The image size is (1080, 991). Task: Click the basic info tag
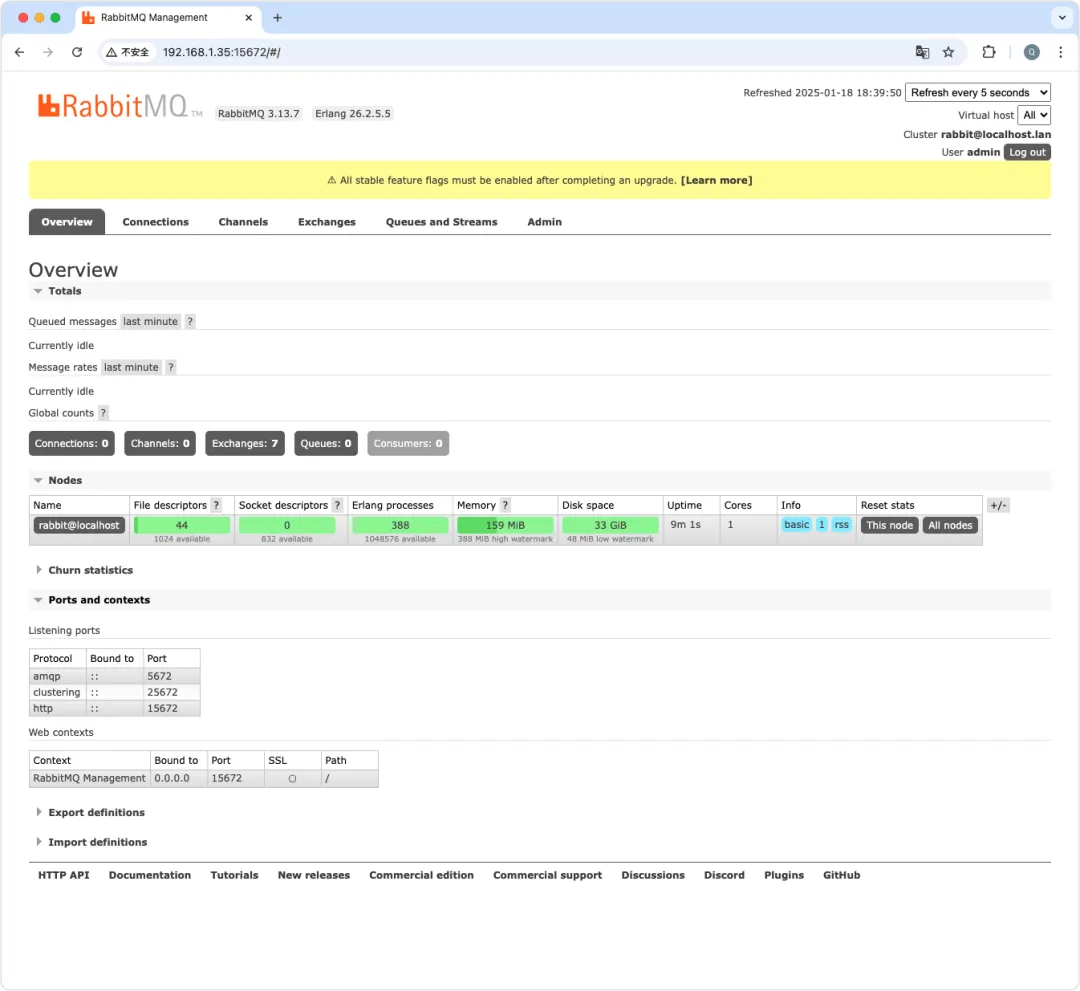797,525
